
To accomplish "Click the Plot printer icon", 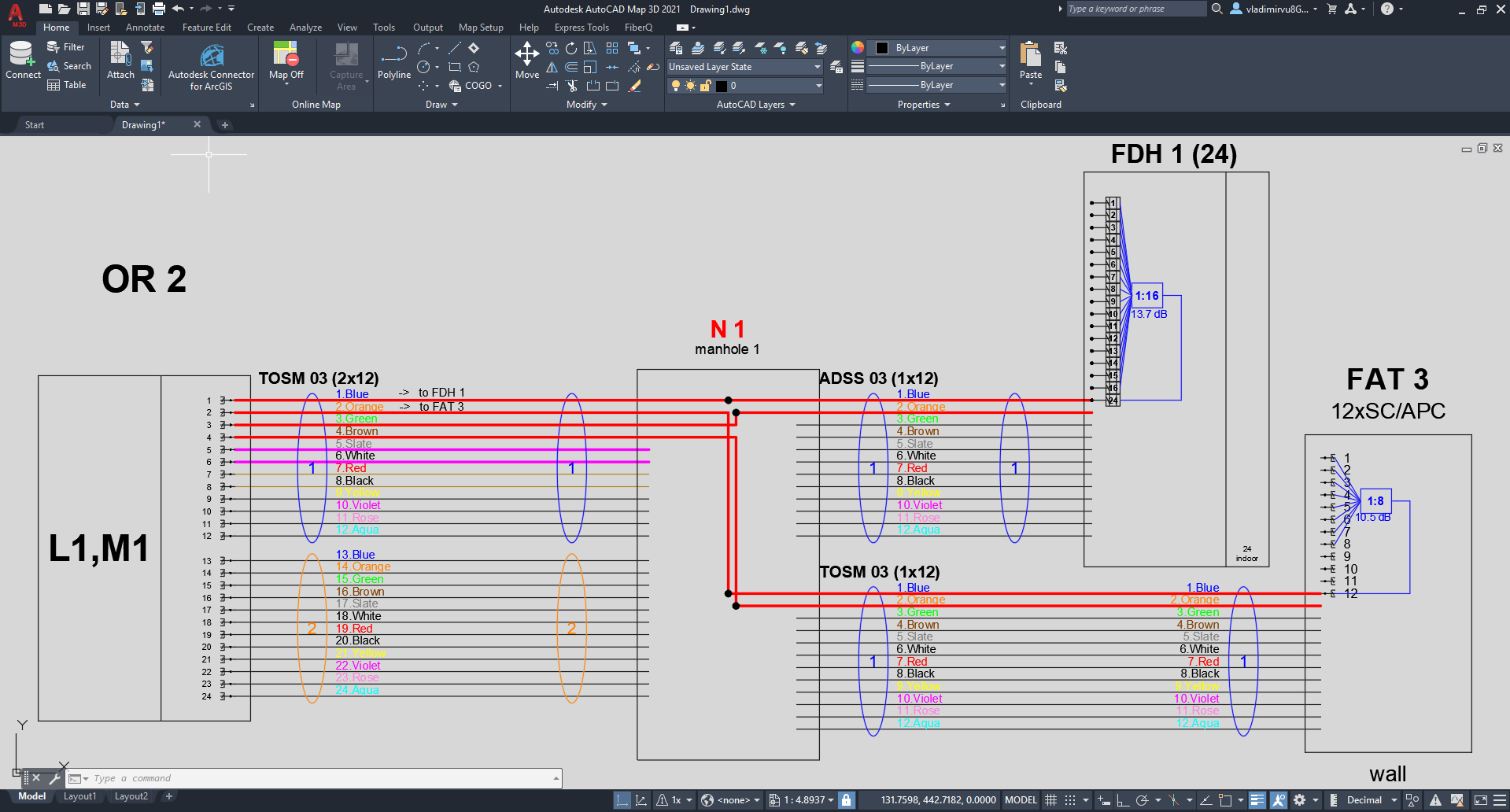I will coord(159,9).
